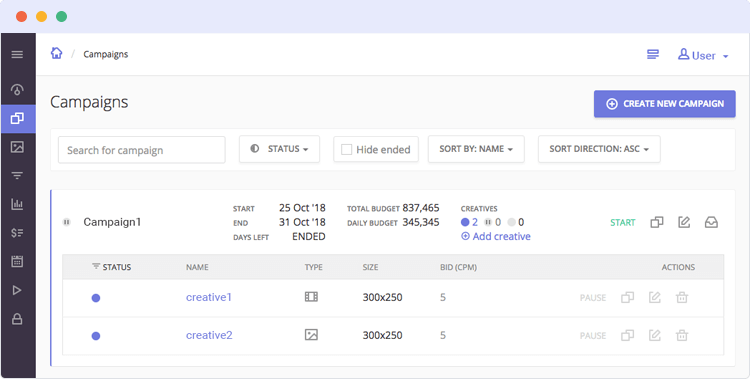Click the 300x250 size of creative1
750x379 pixels.
coord(382,297)
